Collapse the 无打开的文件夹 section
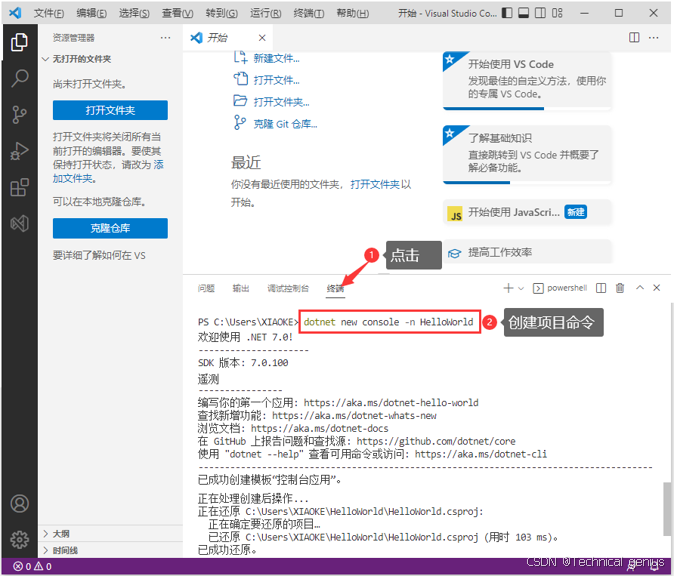This screenshot has height=576, width=674. (110, 59)
